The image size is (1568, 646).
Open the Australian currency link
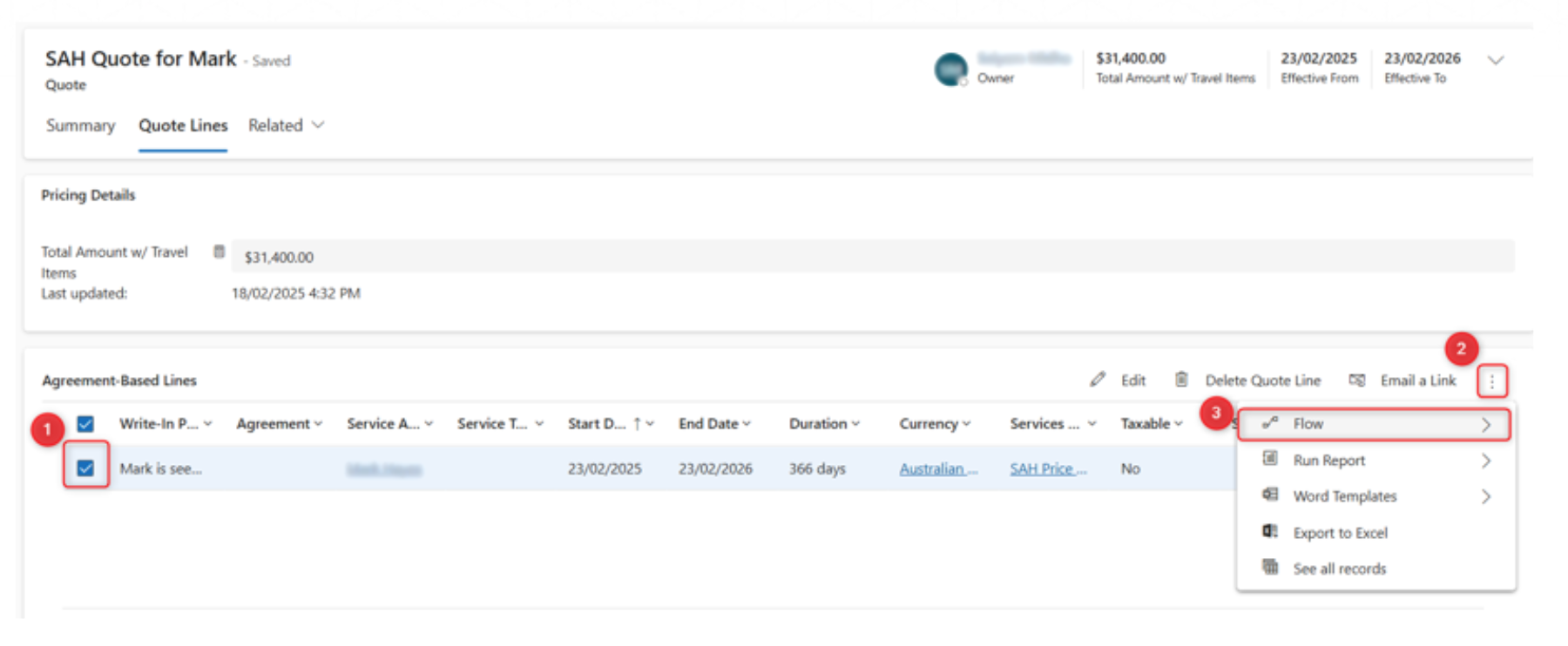click(x=937, y=469)
